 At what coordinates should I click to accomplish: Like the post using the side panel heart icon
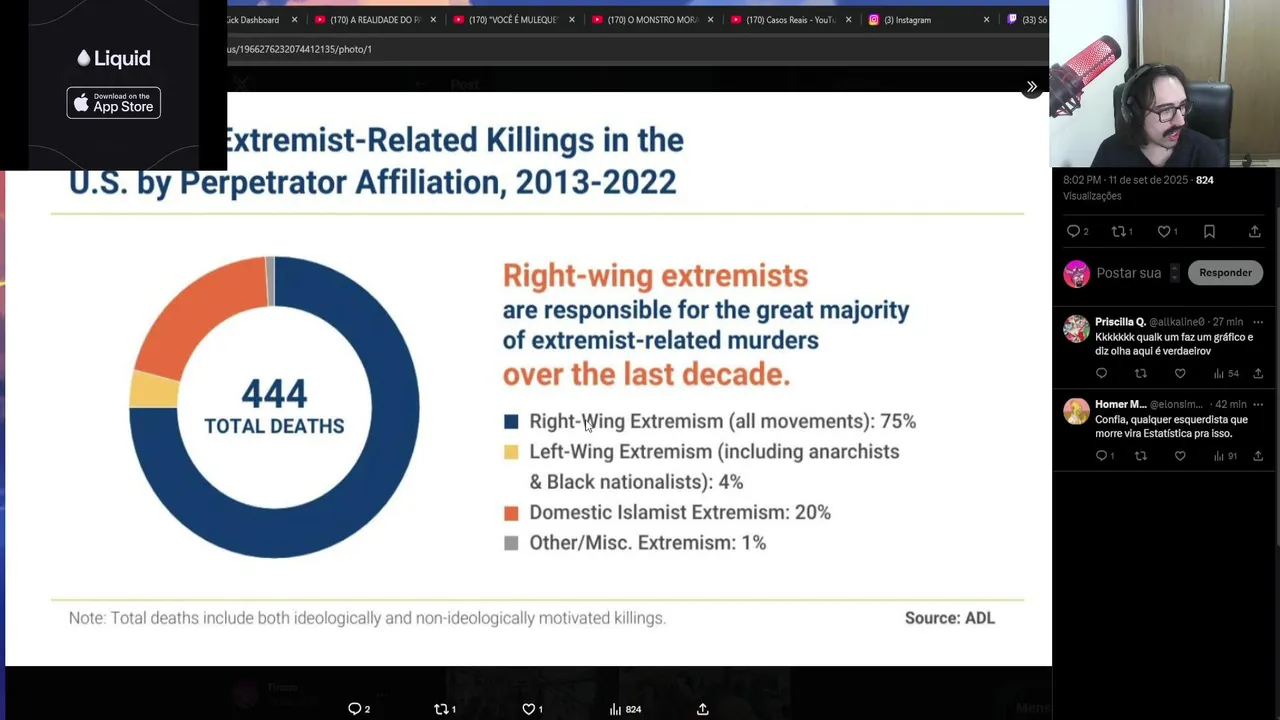[1167, 232]
